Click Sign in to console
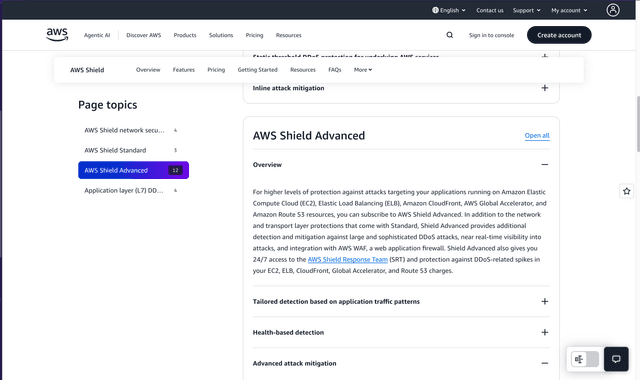This screenshot has width=640, height=380. click(491, 35)
